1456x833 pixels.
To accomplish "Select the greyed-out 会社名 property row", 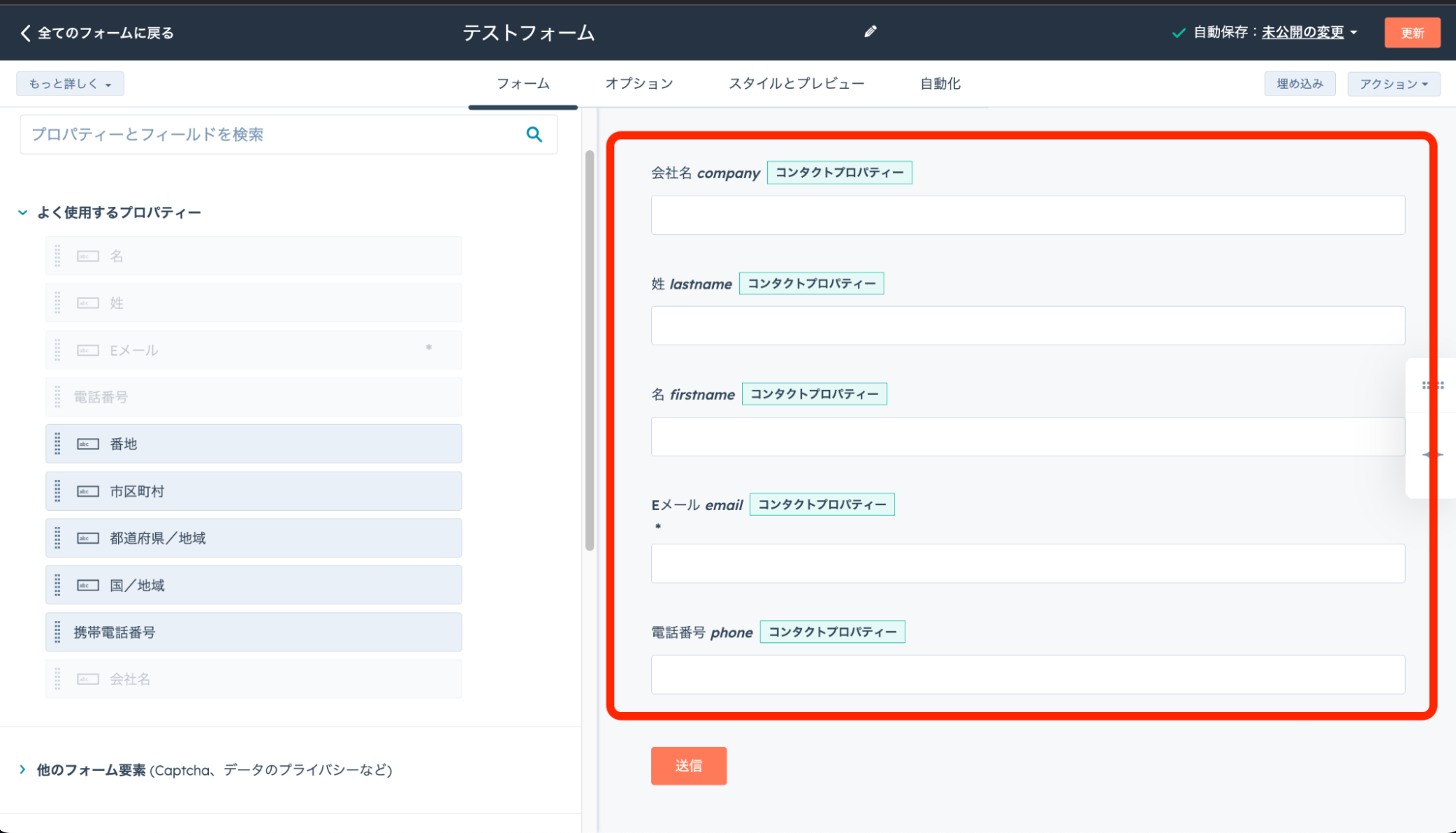I will click(253, 679).
